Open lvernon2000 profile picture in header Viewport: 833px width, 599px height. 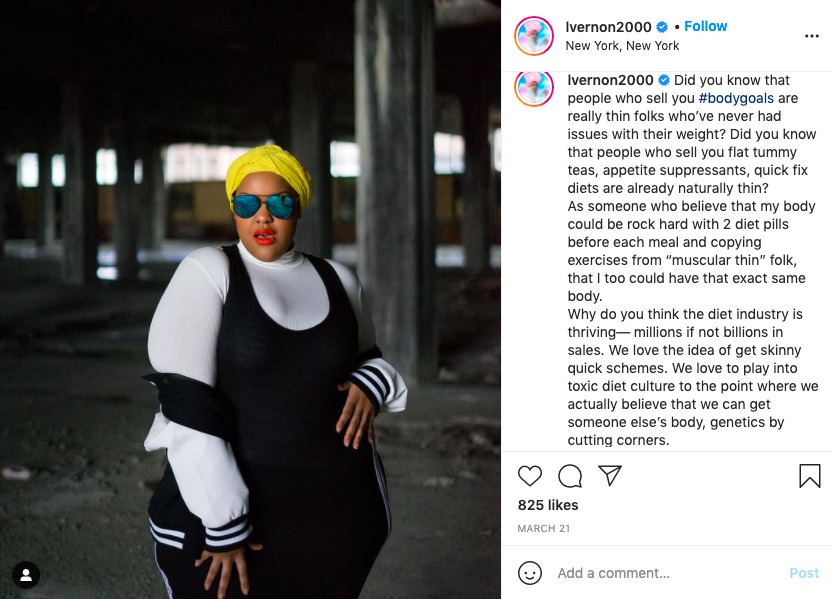[534, 36]
